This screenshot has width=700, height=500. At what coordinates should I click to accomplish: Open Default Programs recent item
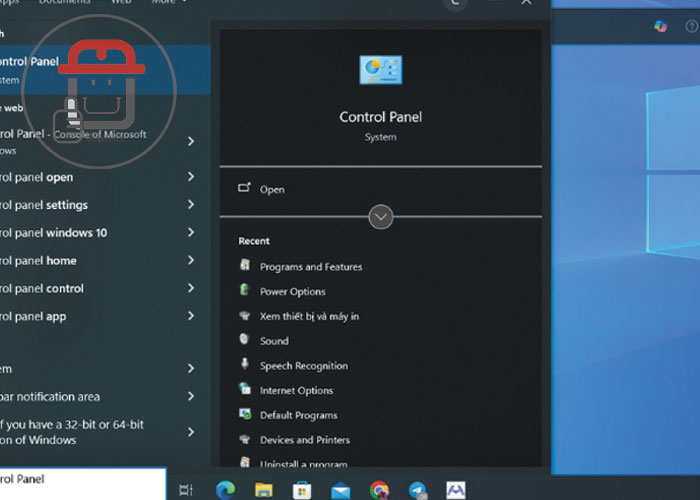[299, 415]
